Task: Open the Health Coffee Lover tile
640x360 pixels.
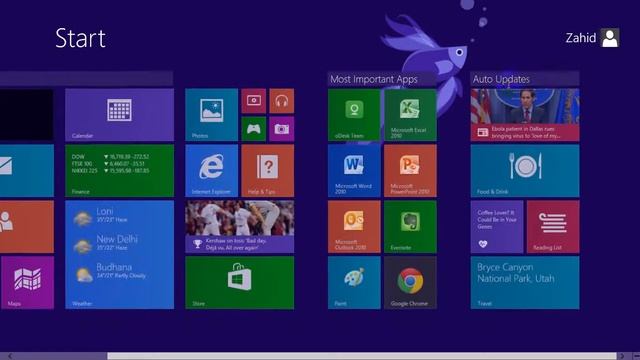Action: (497, 227)
